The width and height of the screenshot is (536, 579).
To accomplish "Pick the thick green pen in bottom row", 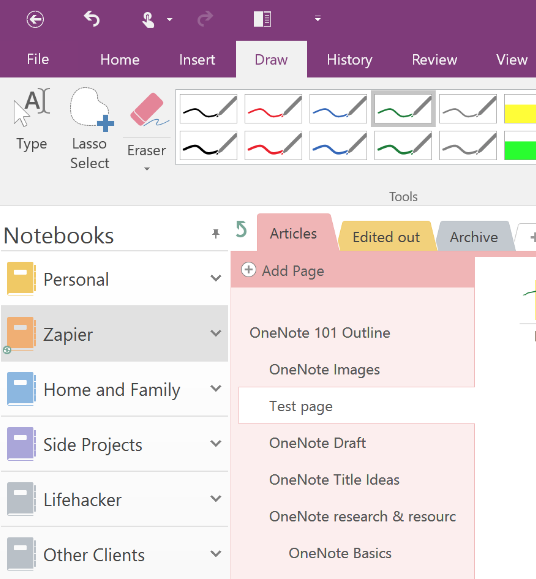I will [403, 145].
